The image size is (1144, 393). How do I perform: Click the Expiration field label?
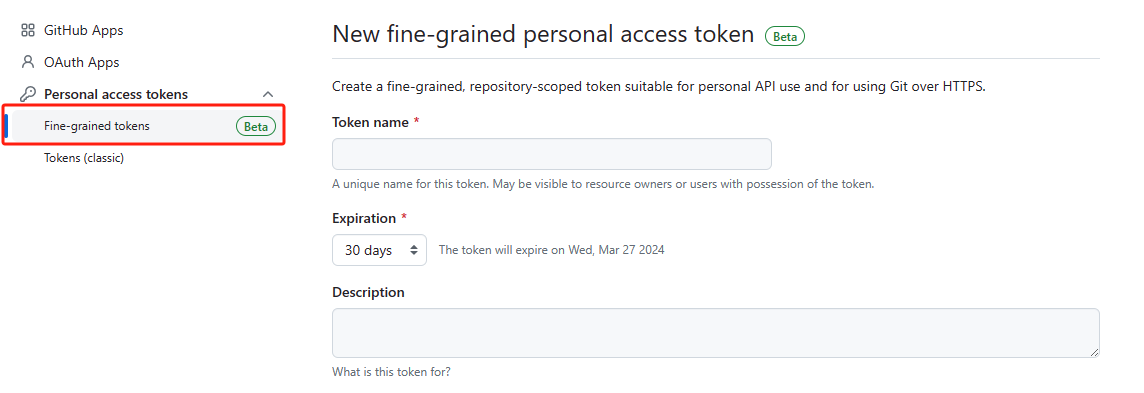[x=364, y=218]
